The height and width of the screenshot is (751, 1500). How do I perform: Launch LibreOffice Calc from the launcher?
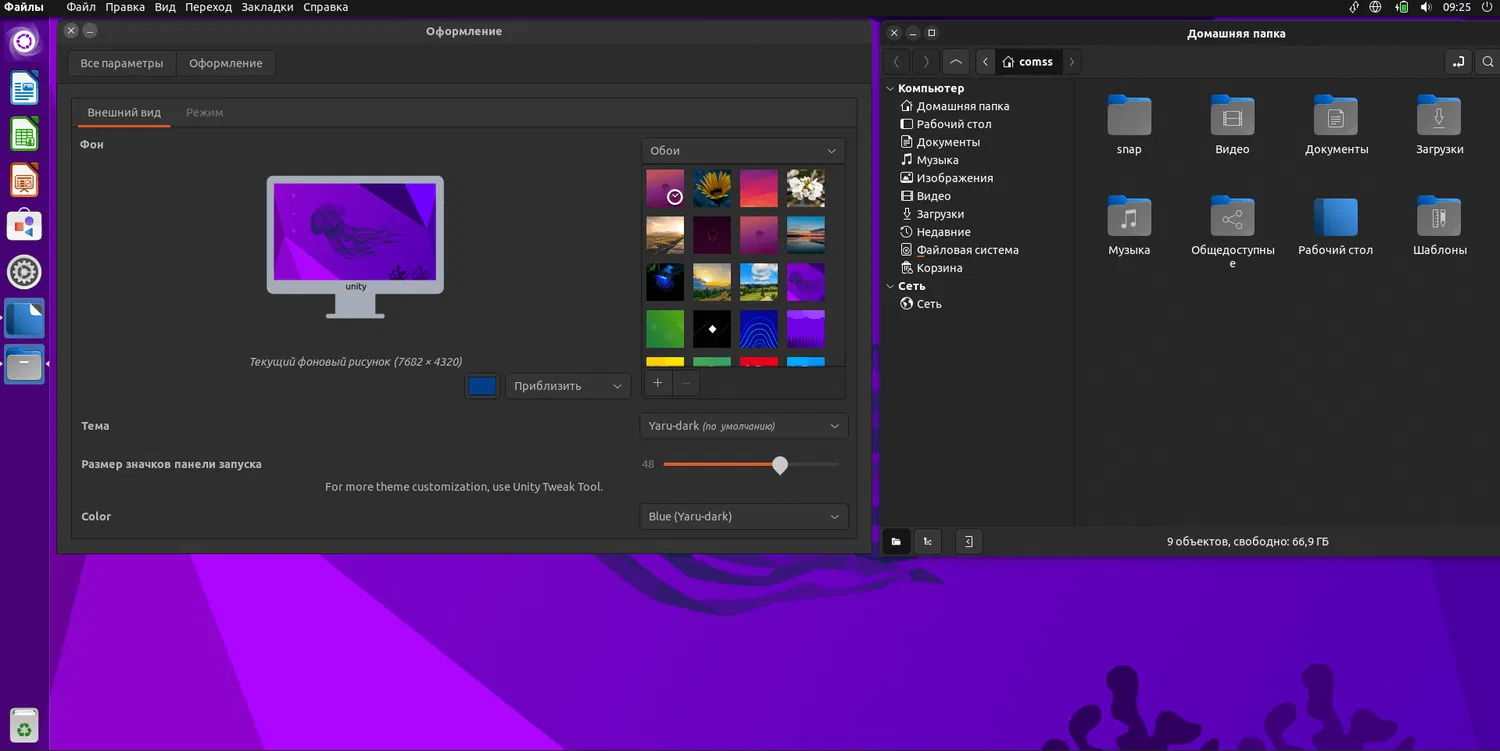24,134
